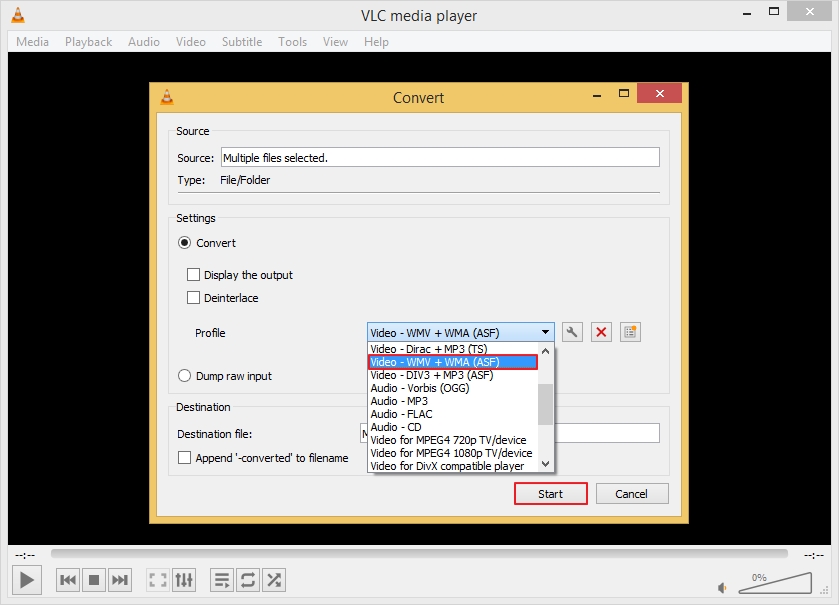839x605 pixels.
Task: Choose Video - WMV + WMA (ASF) list entry
Action: 453,362
